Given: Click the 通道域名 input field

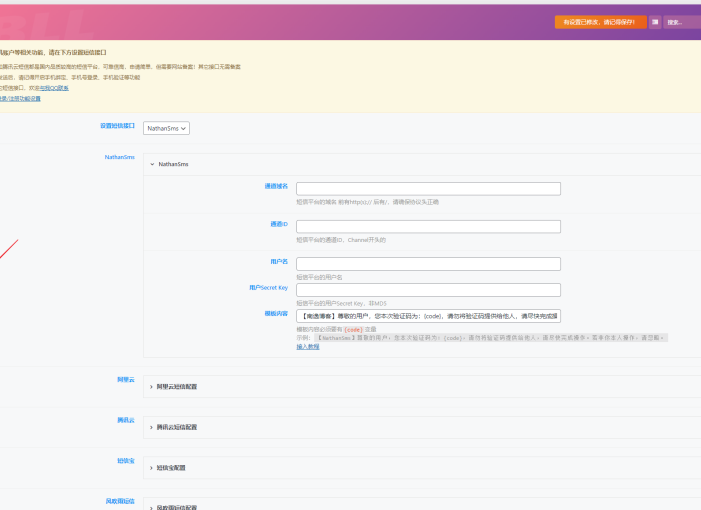Looking at the screenshot, I should (428, 188).
